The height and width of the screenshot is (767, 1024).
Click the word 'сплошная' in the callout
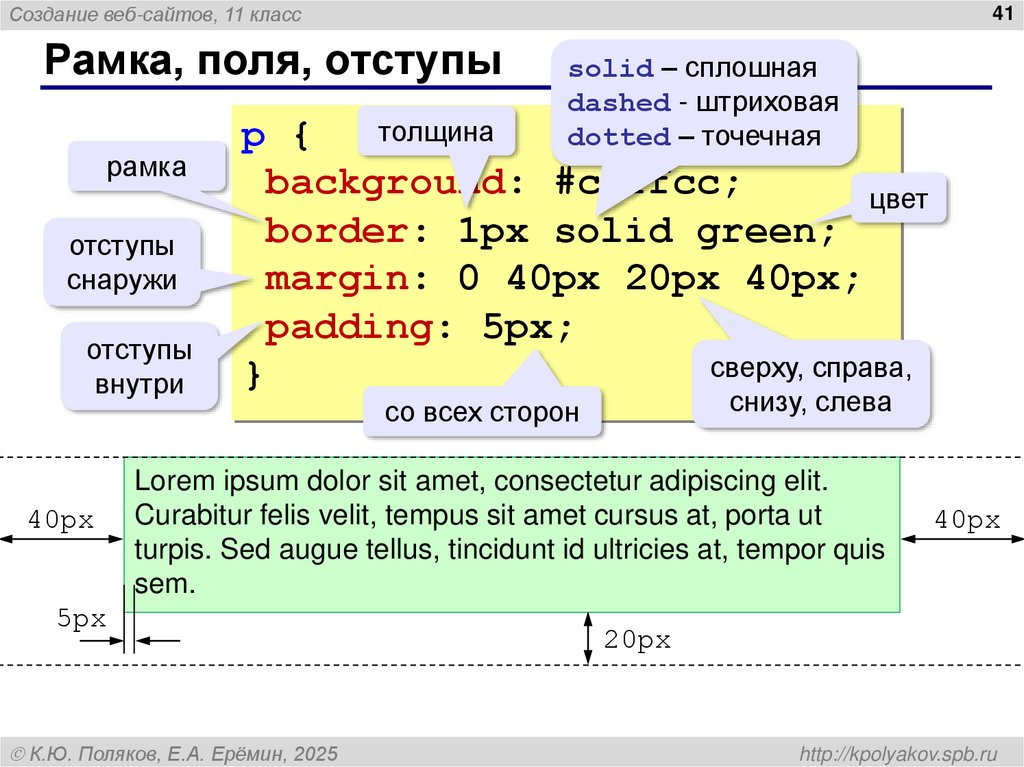750,68
